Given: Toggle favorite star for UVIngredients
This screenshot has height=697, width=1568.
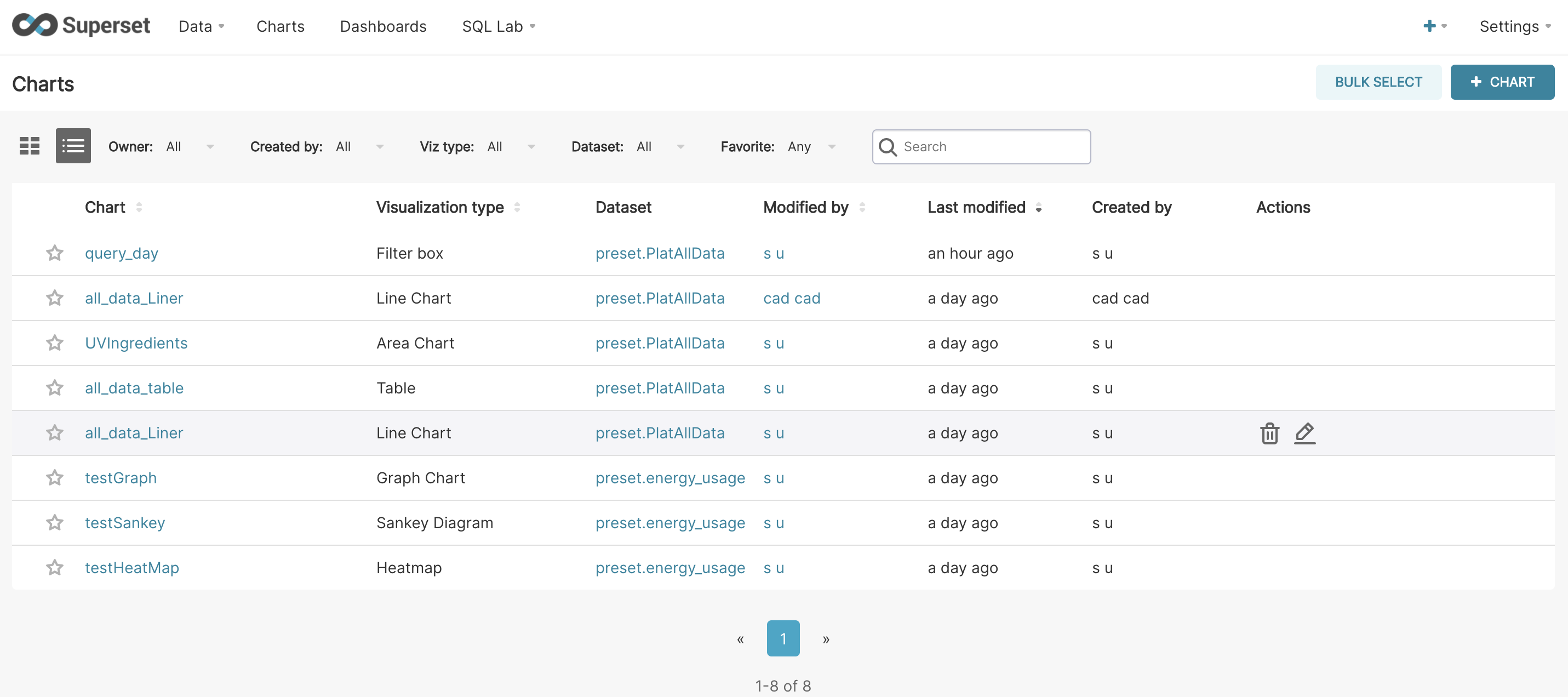Looking at the screenshot, I should [55, 344].
